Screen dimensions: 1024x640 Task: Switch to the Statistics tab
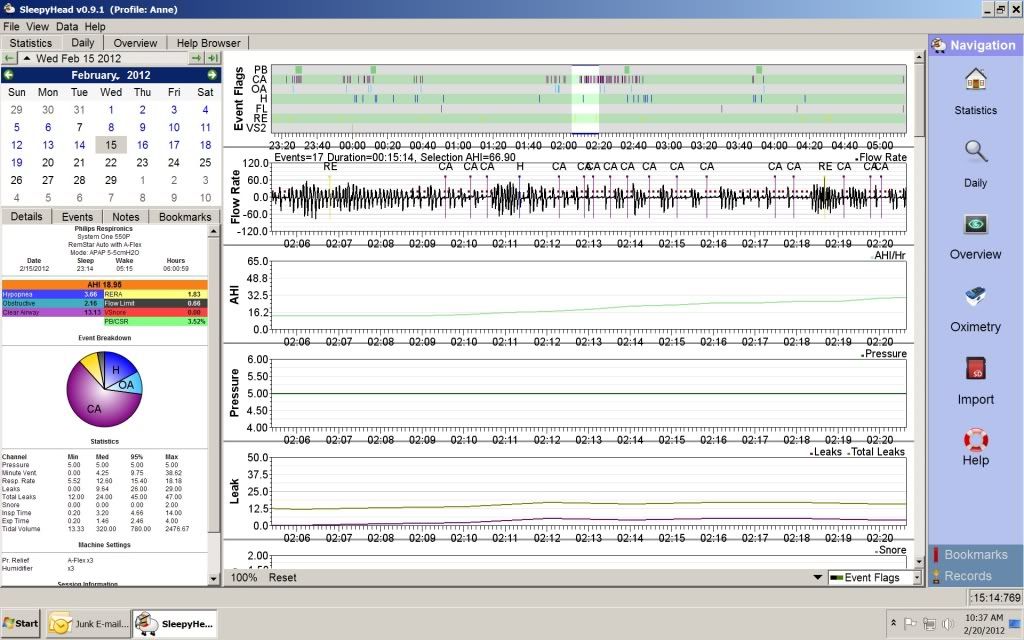coord(31,43)
